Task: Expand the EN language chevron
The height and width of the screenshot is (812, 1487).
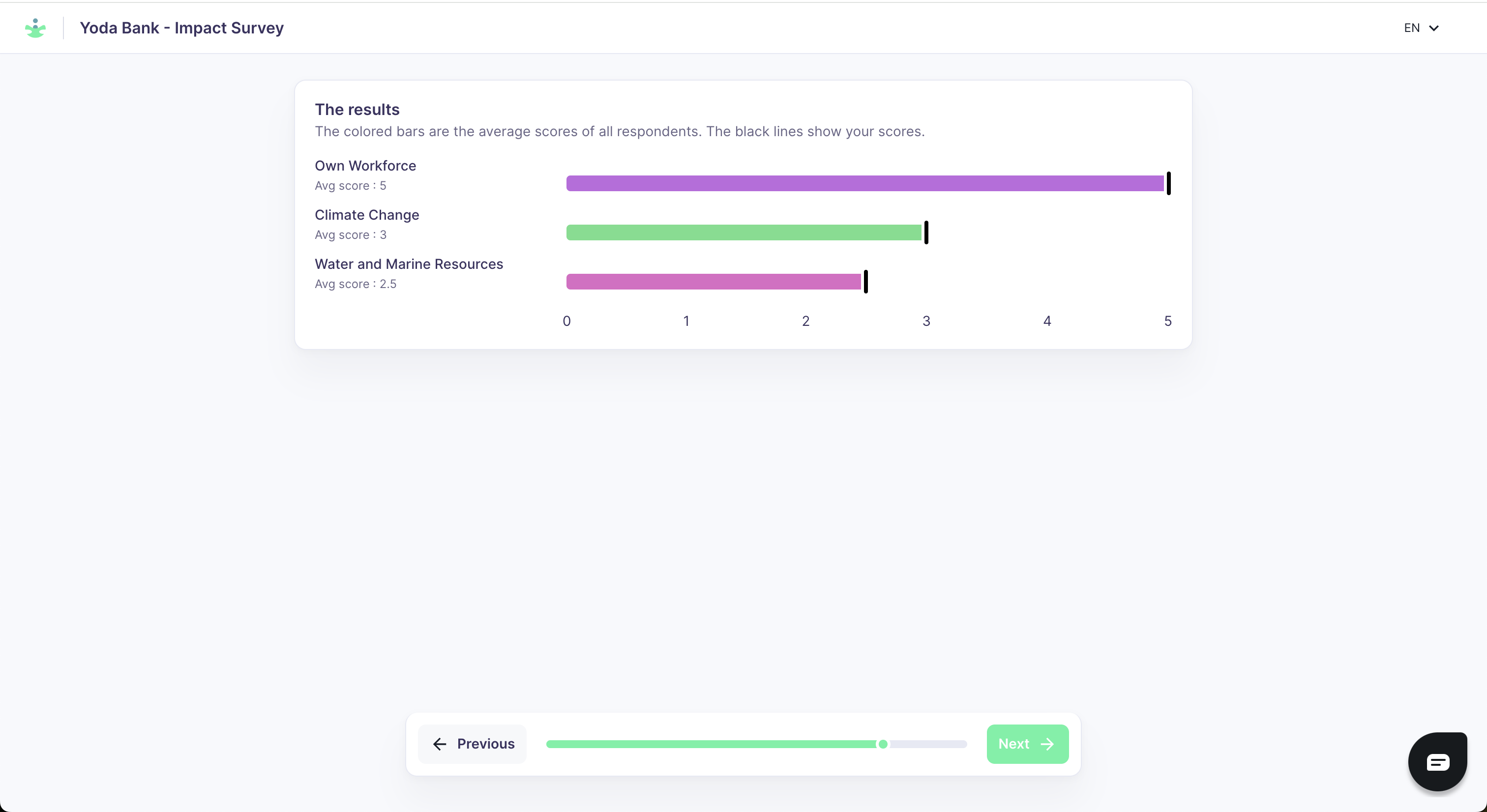Action: [1433, 28]
